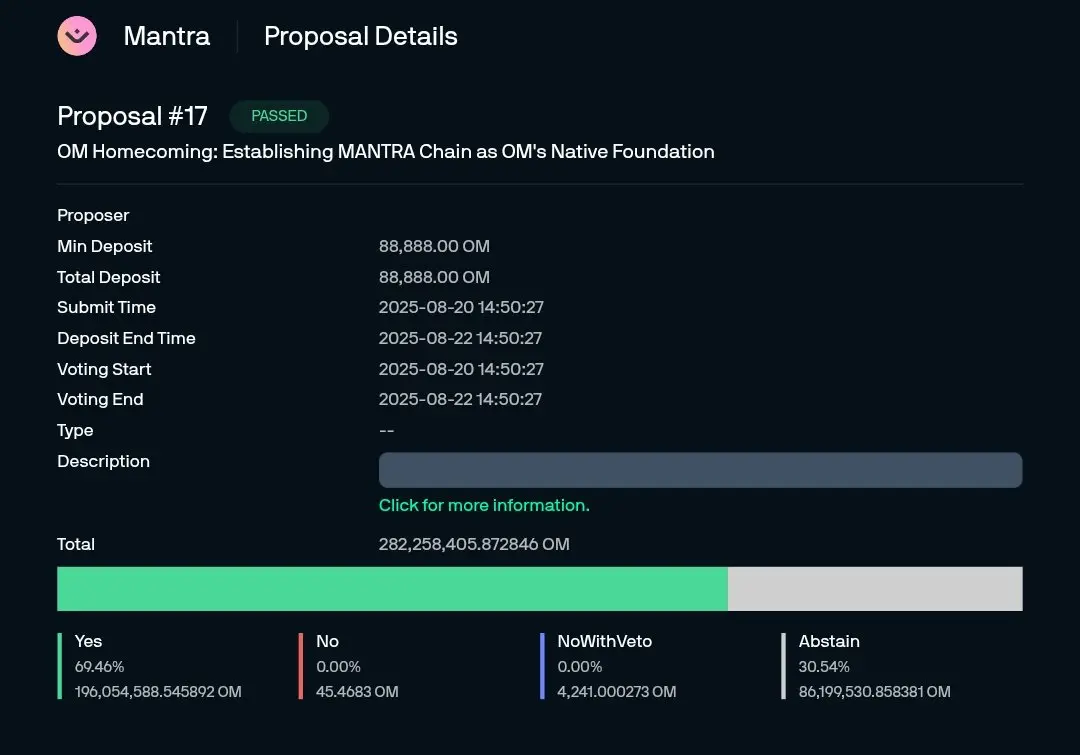
Task: Select the Min Deposit value 88,888.00 OM
Action: [434, 246]
